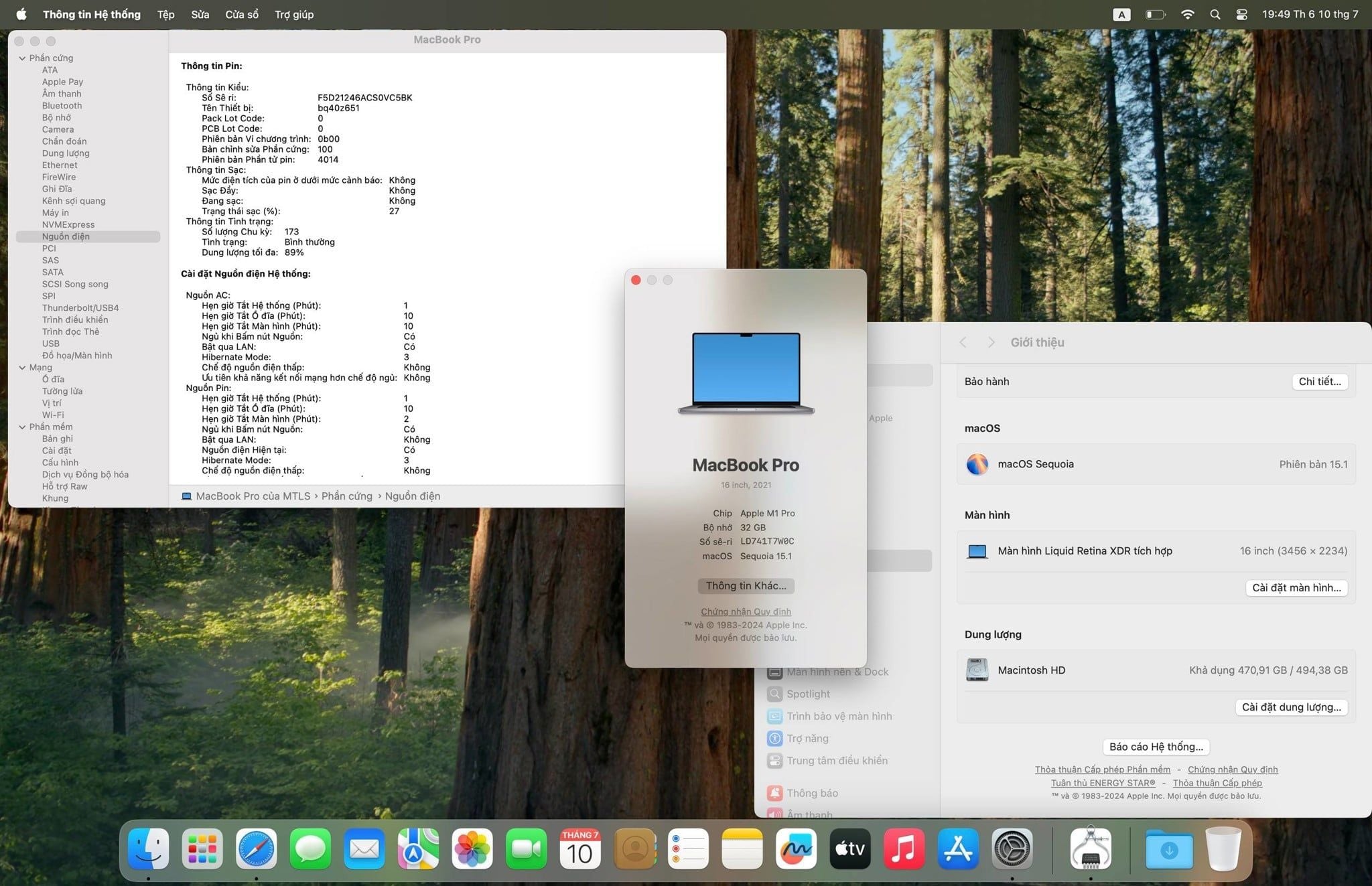Select Wi-Fi under Mạng

53,415
